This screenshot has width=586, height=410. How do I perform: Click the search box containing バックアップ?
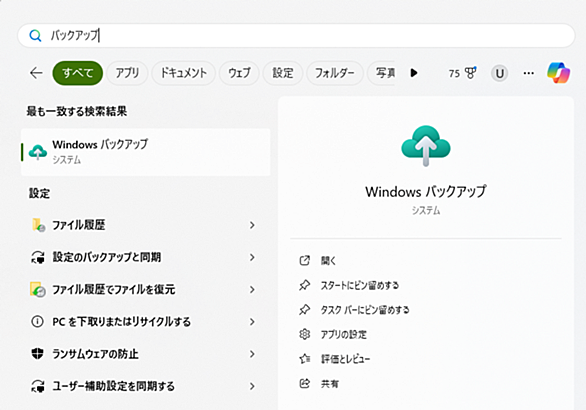point(296,36)
